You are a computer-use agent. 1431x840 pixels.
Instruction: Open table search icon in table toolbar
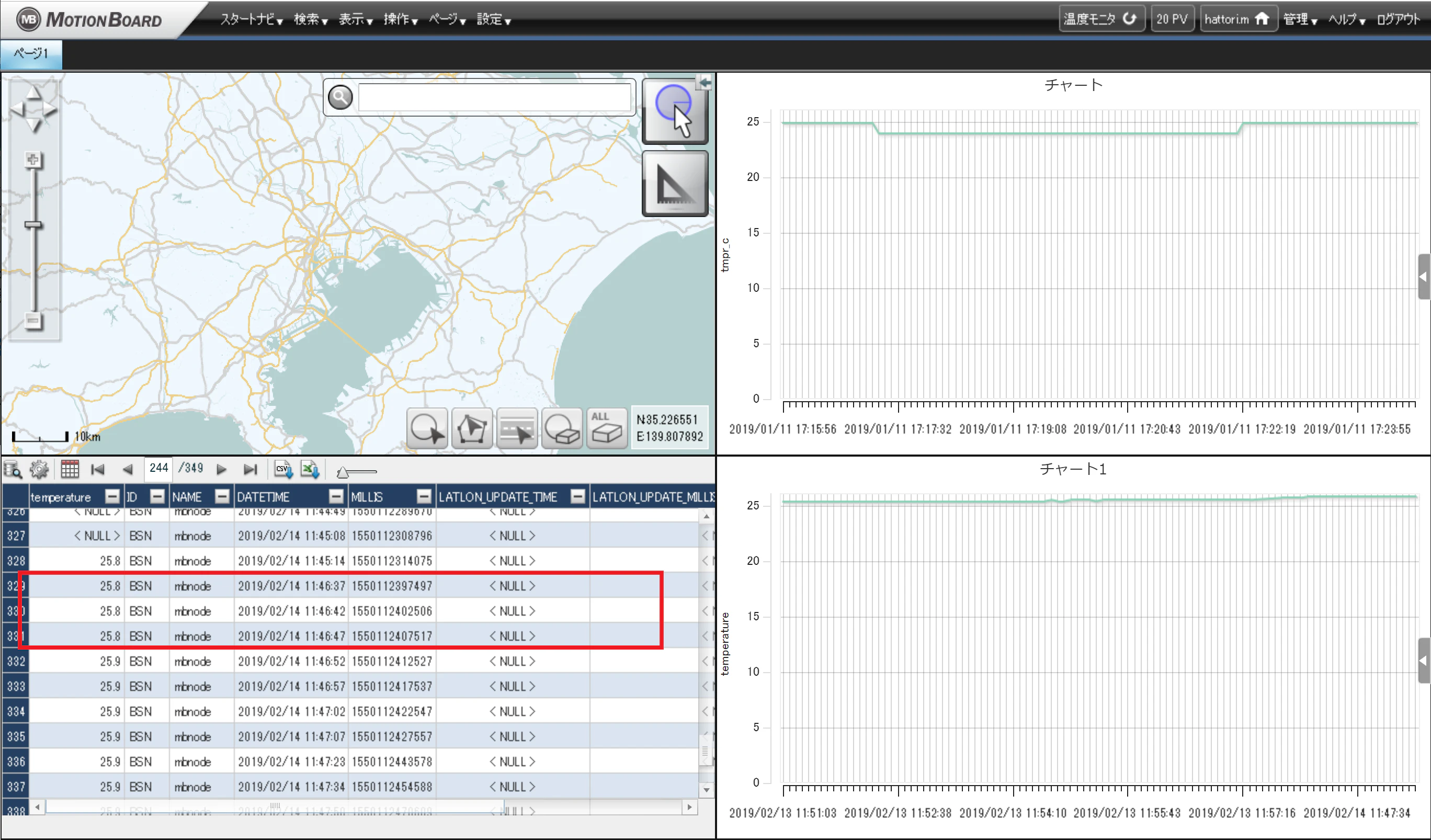(13, 470)
